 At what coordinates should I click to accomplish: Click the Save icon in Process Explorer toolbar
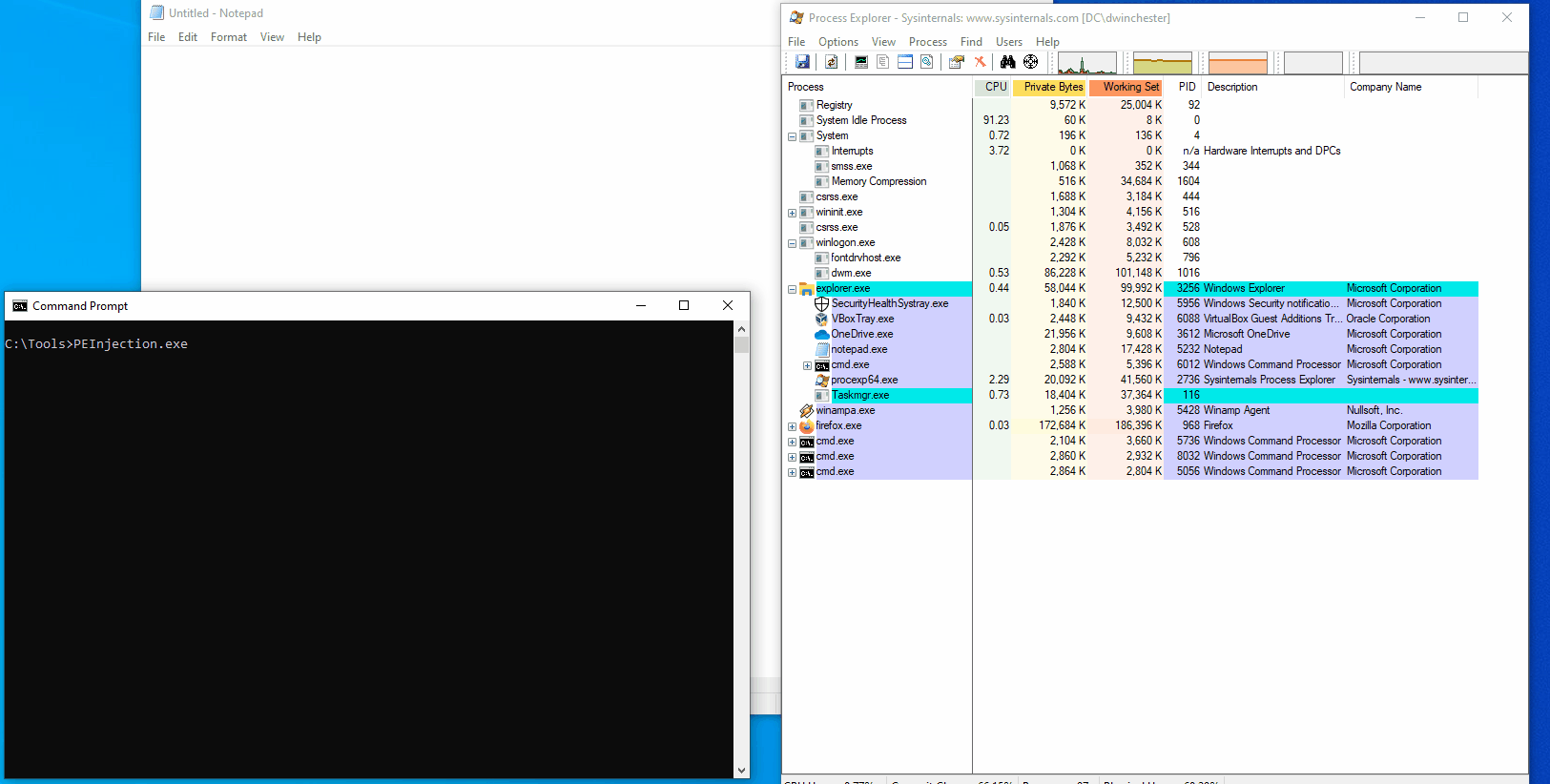click(803, 62)
